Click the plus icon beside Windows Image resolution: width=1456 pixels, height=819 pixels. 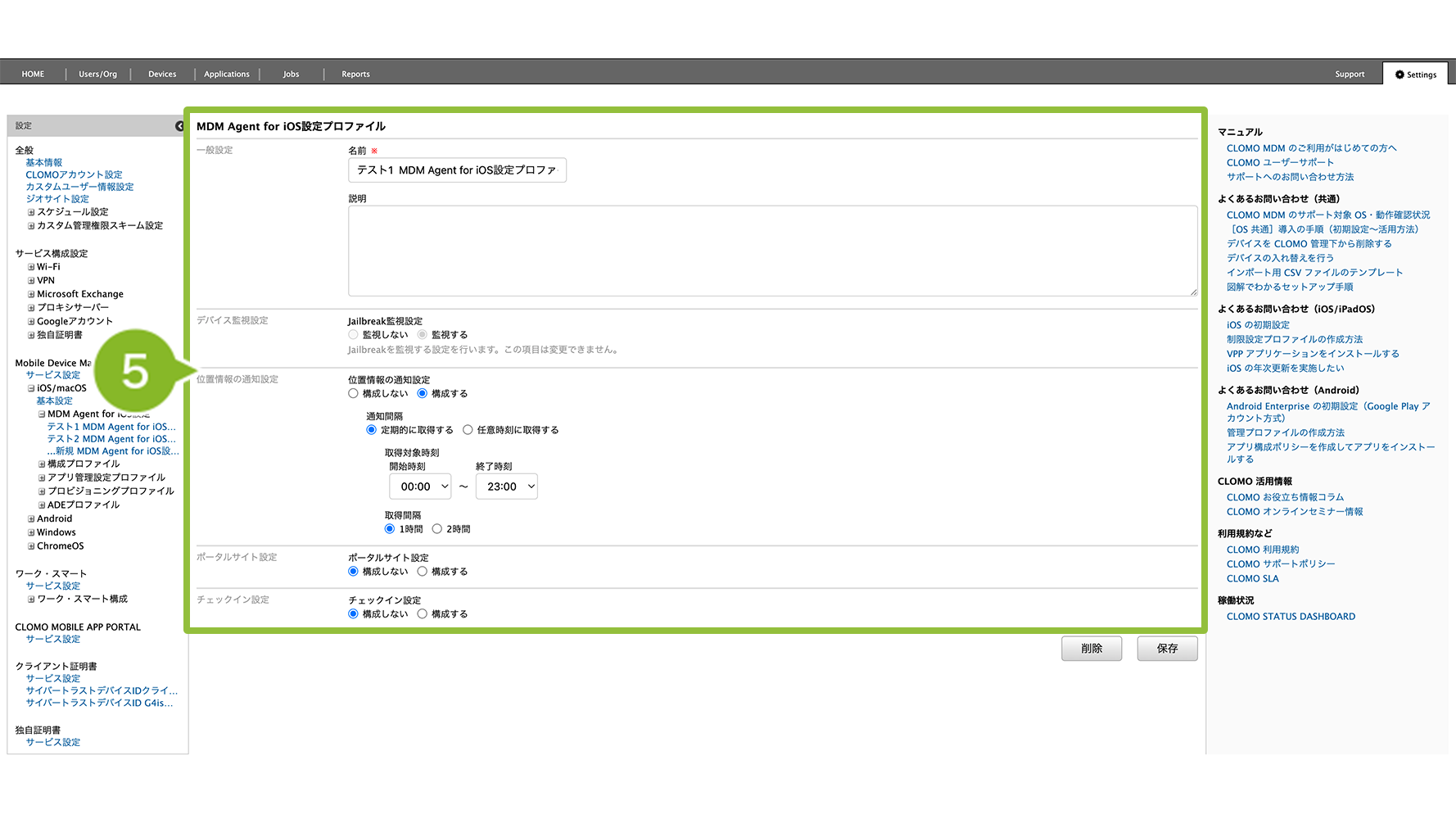(31, 533)
